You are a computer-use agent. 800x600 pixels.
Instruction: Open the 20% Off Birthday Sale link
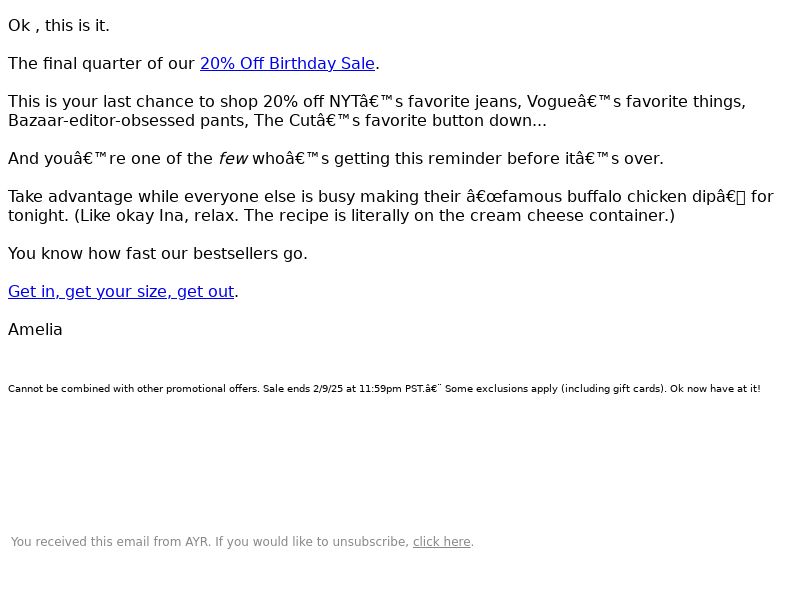[287, 64]
